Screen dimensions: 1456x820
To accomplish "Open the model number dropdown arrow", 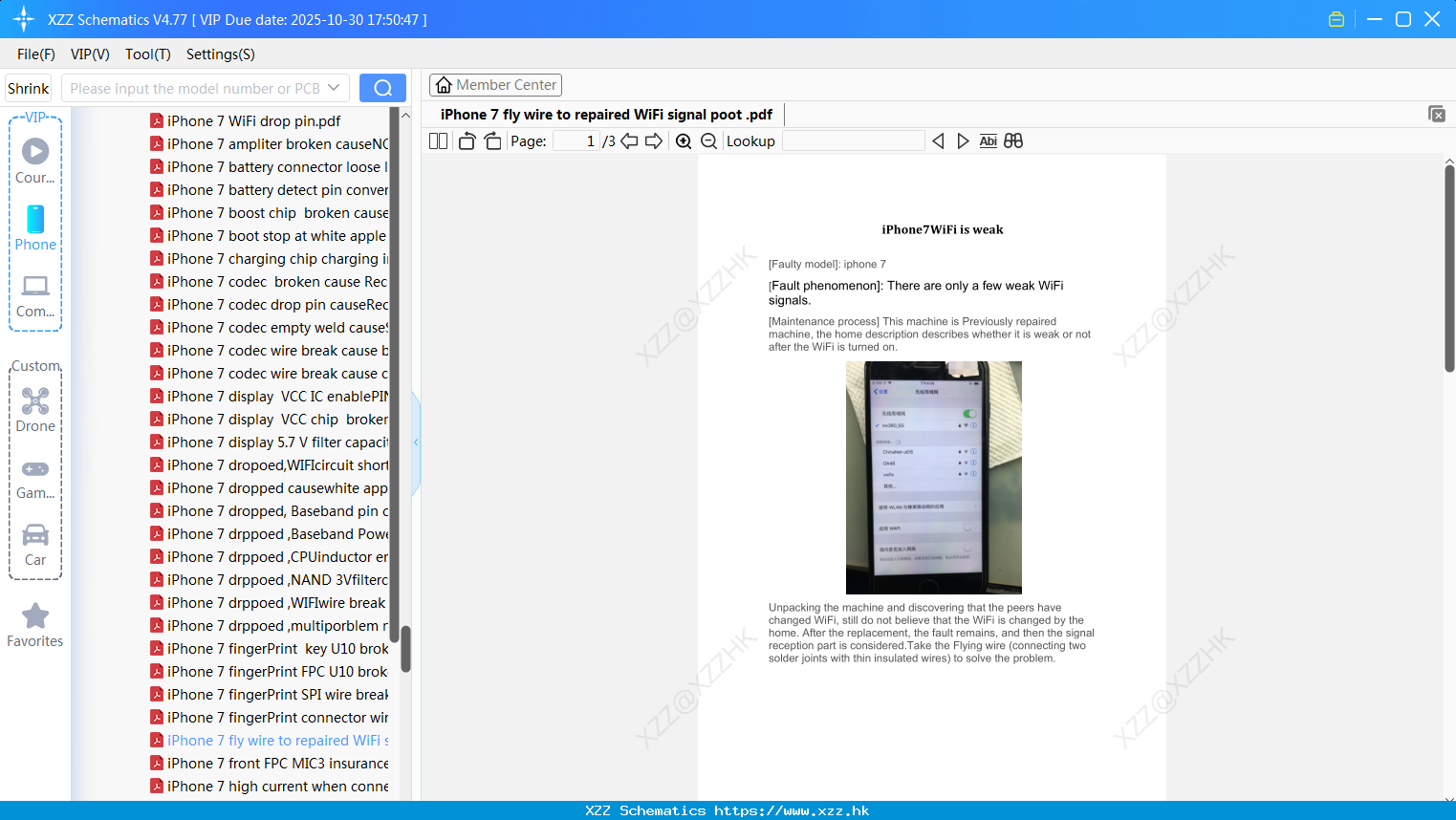I will tap(334, 88).
